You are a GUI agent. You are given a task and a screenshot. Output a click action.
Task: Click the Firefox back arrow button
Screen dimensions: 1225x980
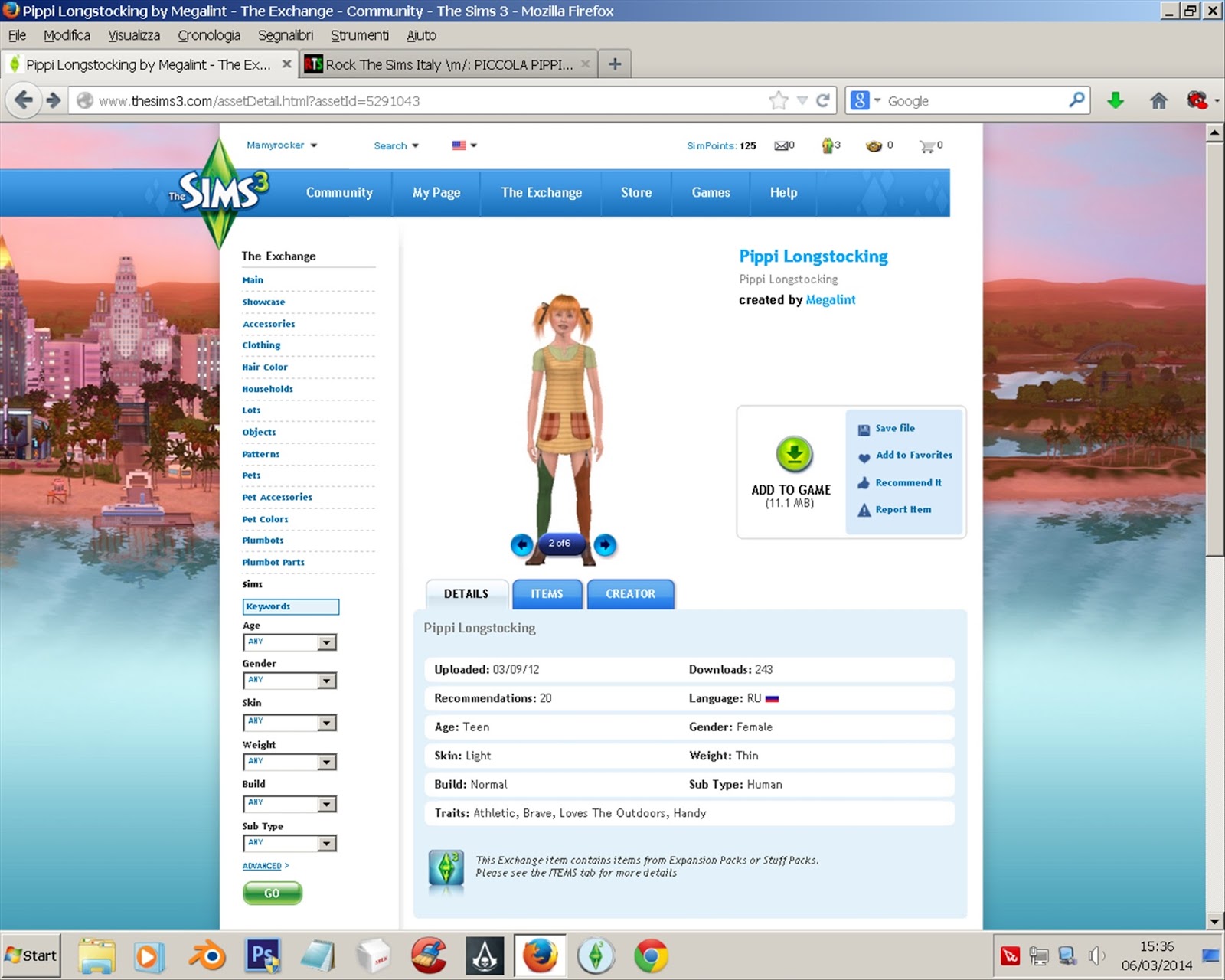23,100
